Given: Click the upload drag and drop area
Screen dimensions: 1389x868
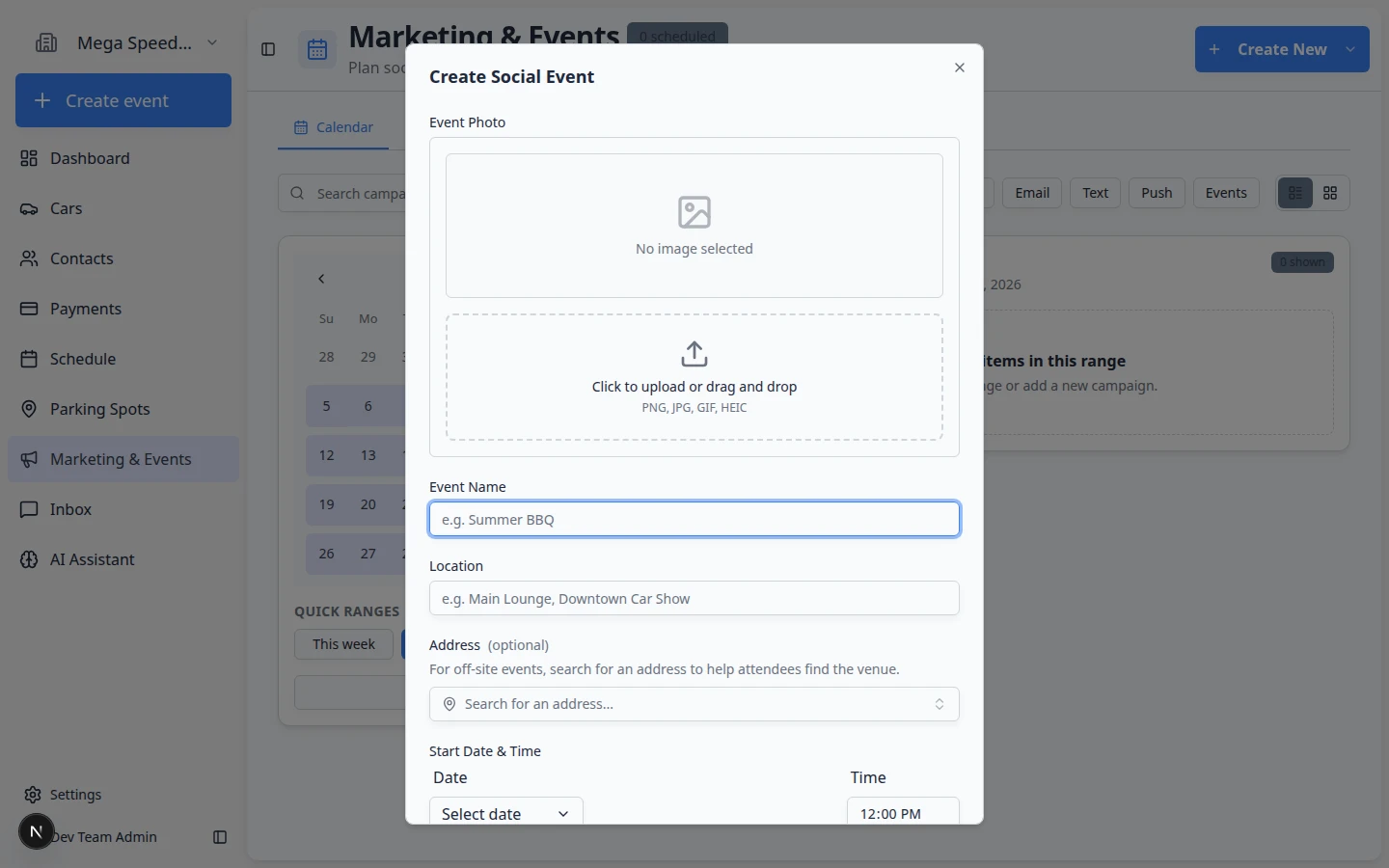Looking at the screenshot, I should click(x=694, y=377).
